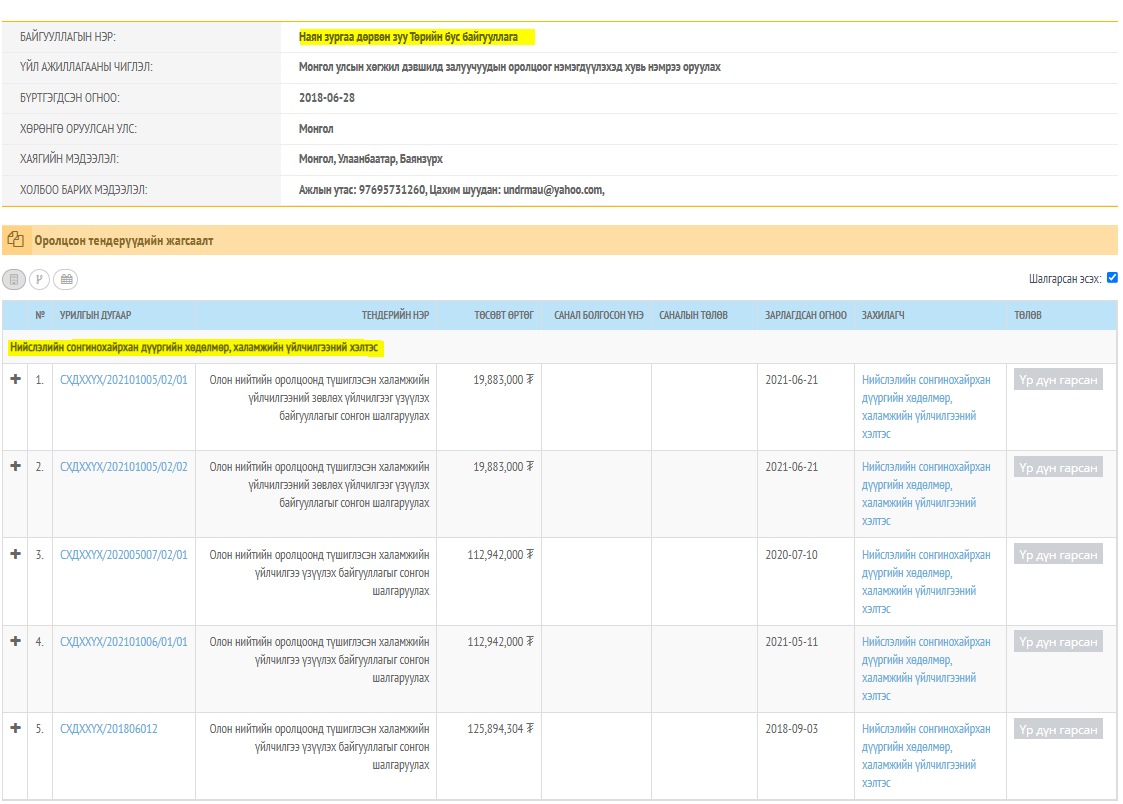
Task: Expand row 5 plus icon
Action: click(15, 728)
